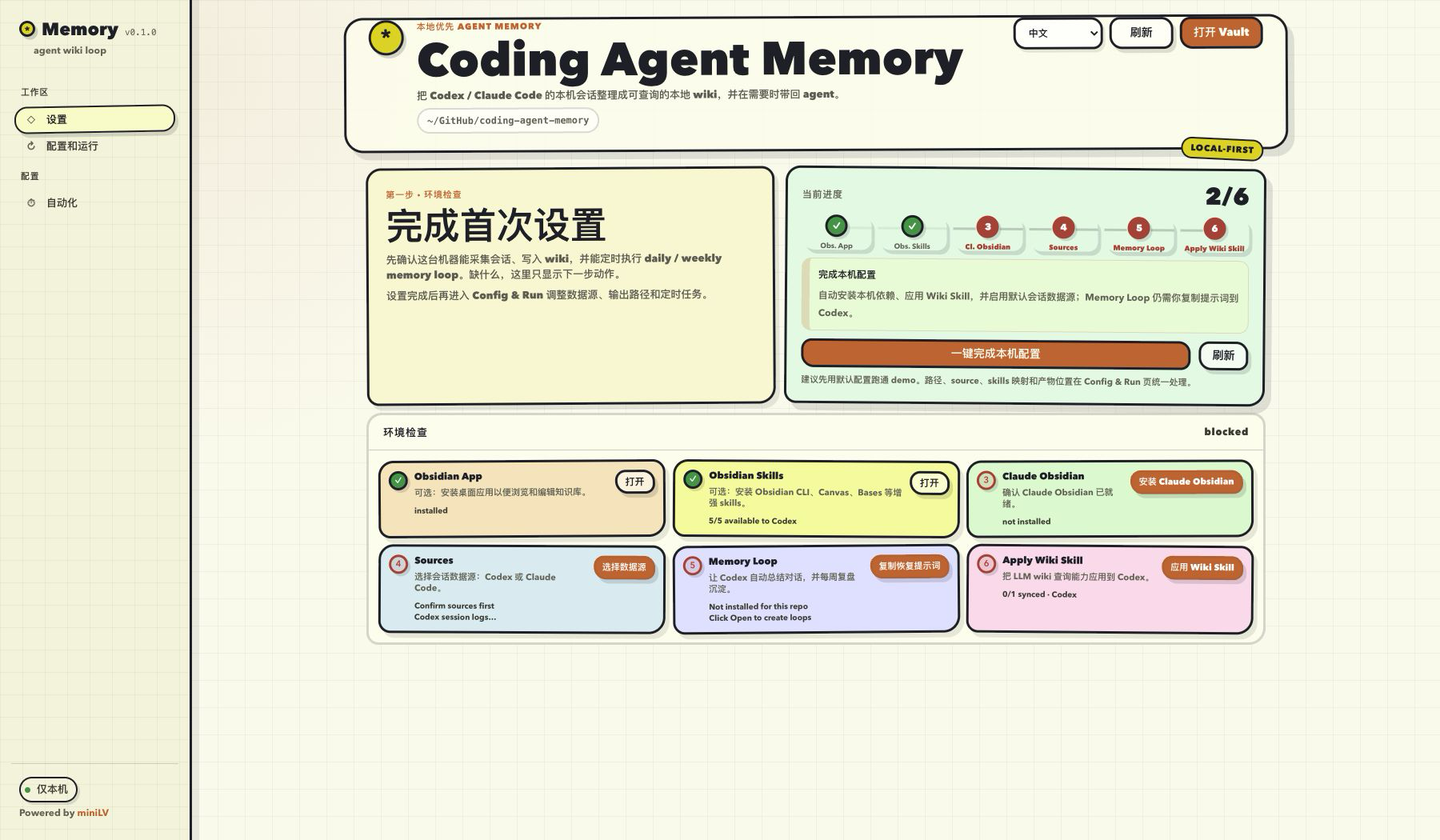Click the 完成首次设置 heading
Screen dimensions: 1440x840
click(496, 226)
